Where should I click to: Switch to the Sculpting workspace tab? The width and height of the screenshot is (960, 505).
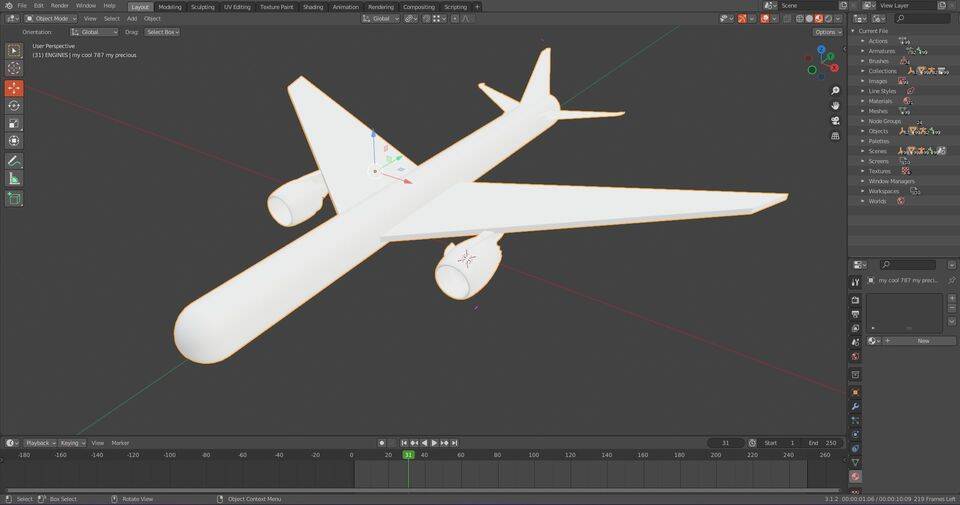(202, 6)
